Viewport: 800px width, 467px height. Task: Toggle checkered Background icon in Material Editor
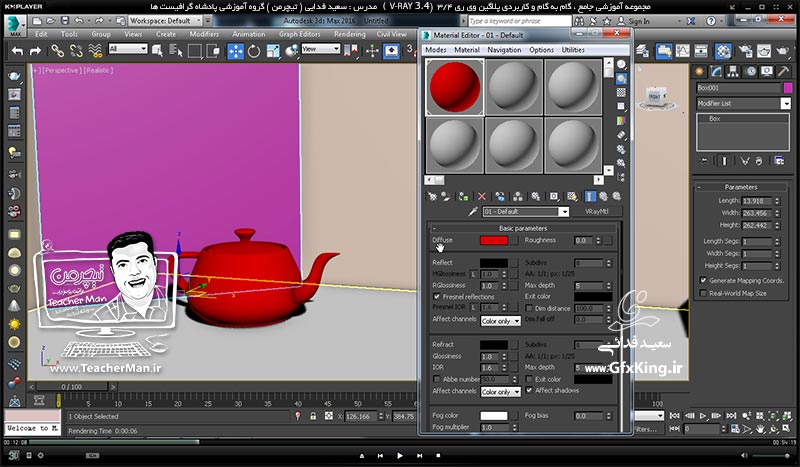tap(621, 92)
